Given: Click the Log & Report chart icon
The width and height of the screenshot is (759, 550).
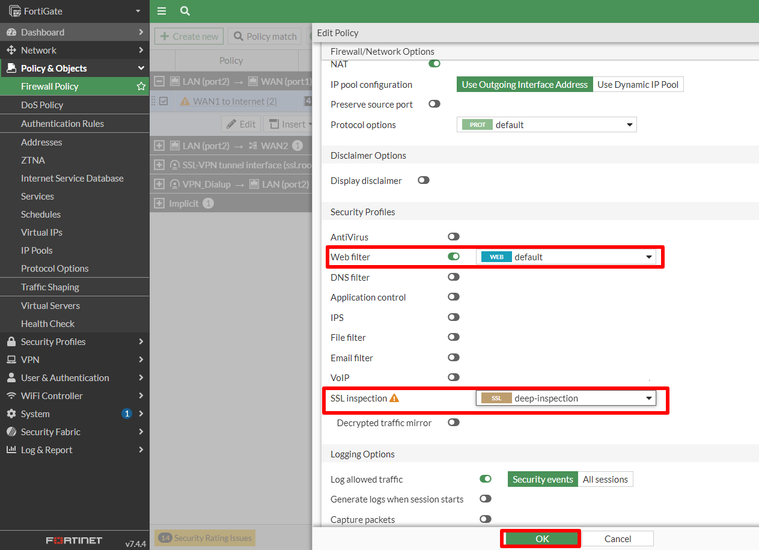Looking at the screenshot, I should 11,450.
